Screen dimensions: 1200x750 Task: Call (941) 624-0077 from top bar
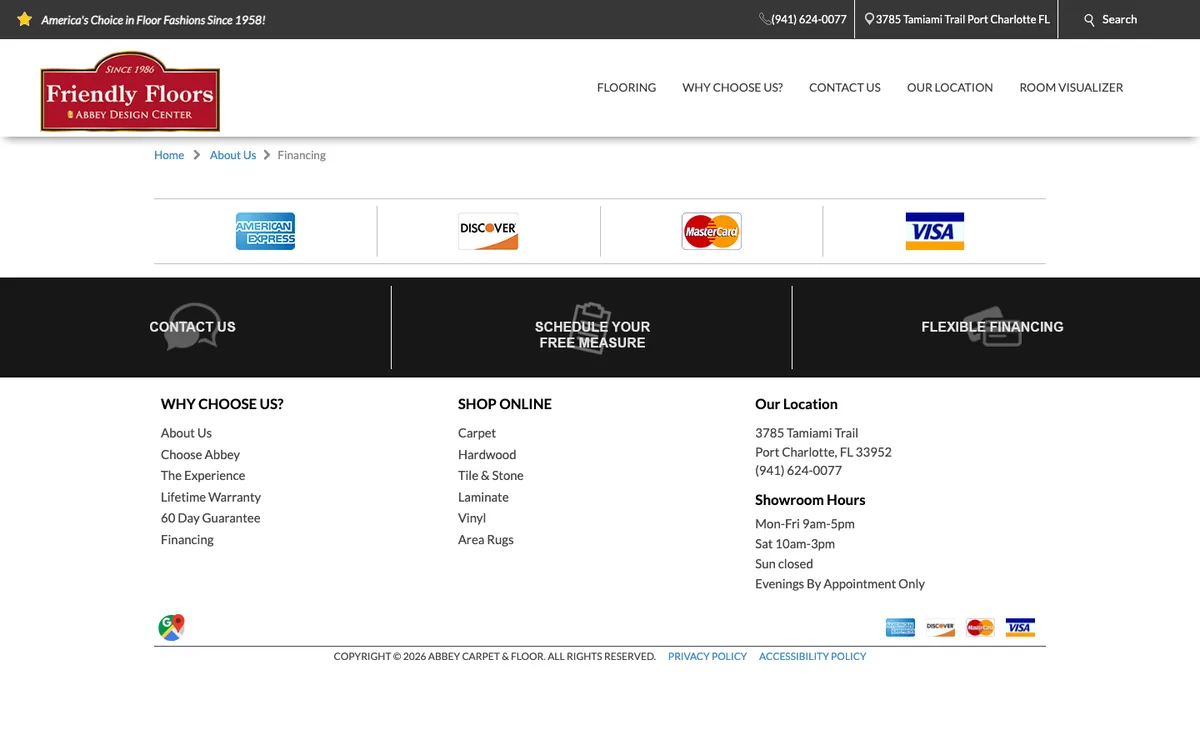809,19
